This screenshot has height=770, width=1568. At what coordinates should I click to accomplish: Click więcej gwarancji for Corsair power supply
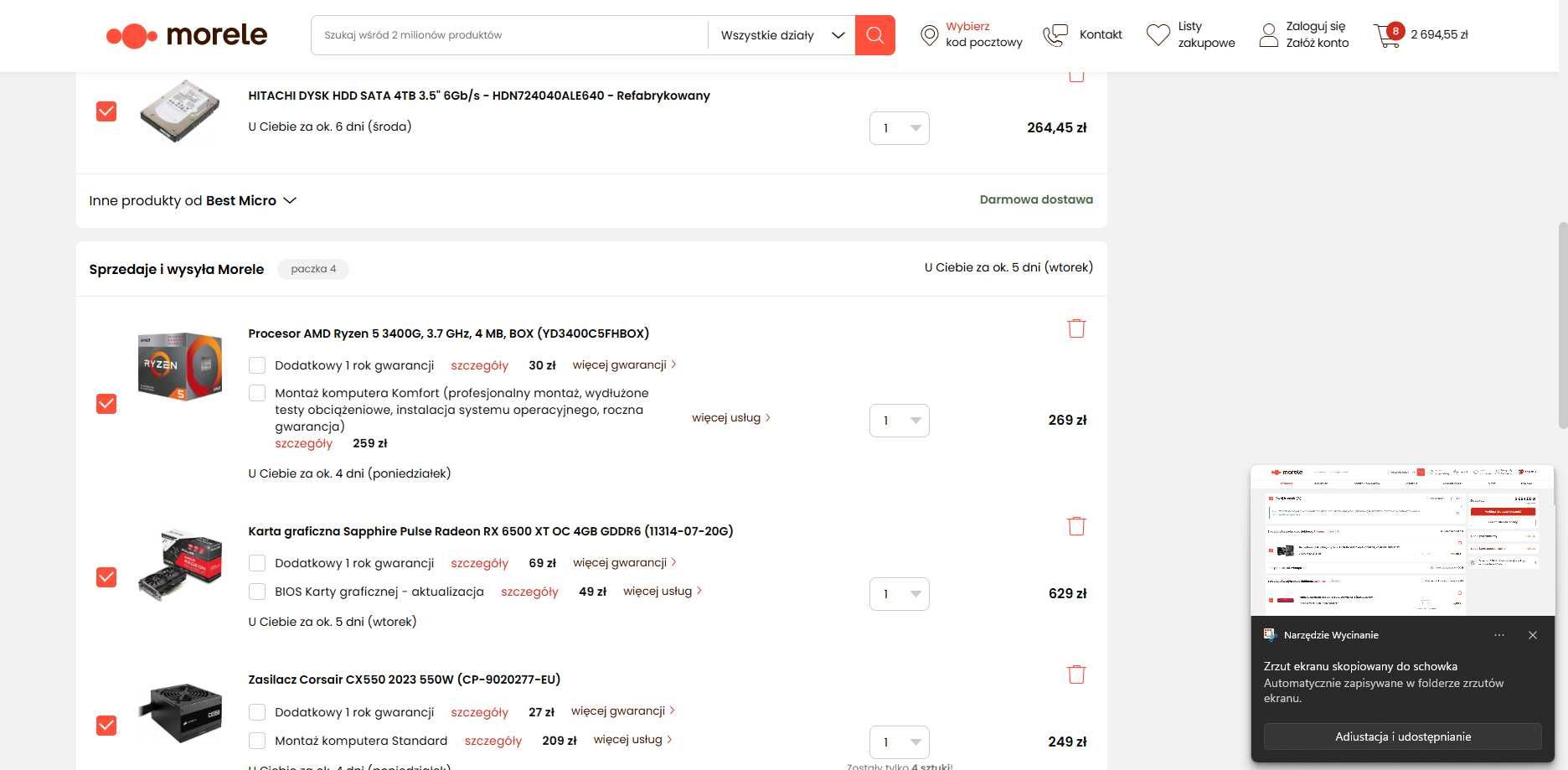pos(622,711)
